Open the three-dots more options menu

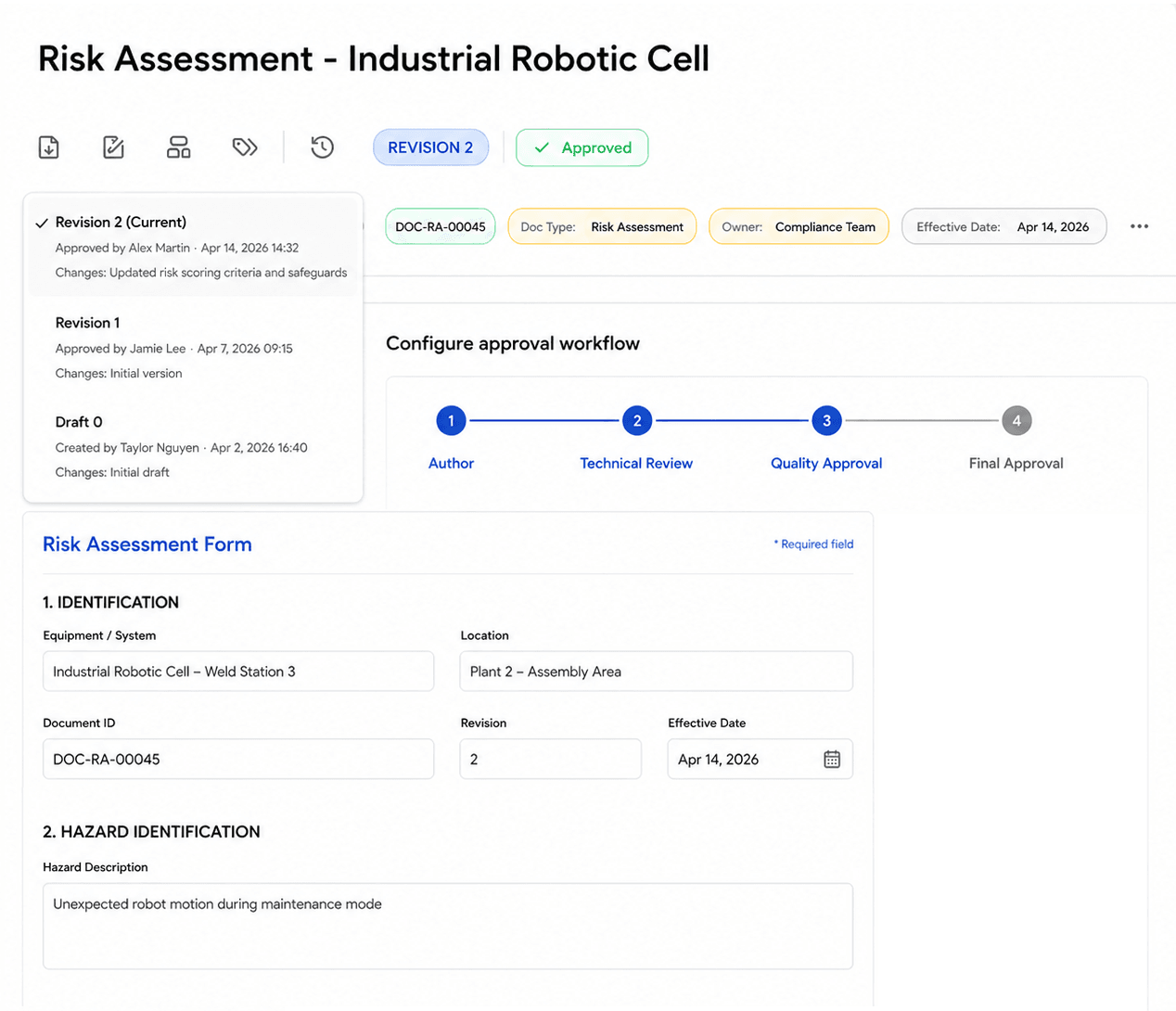(1139, 226)
